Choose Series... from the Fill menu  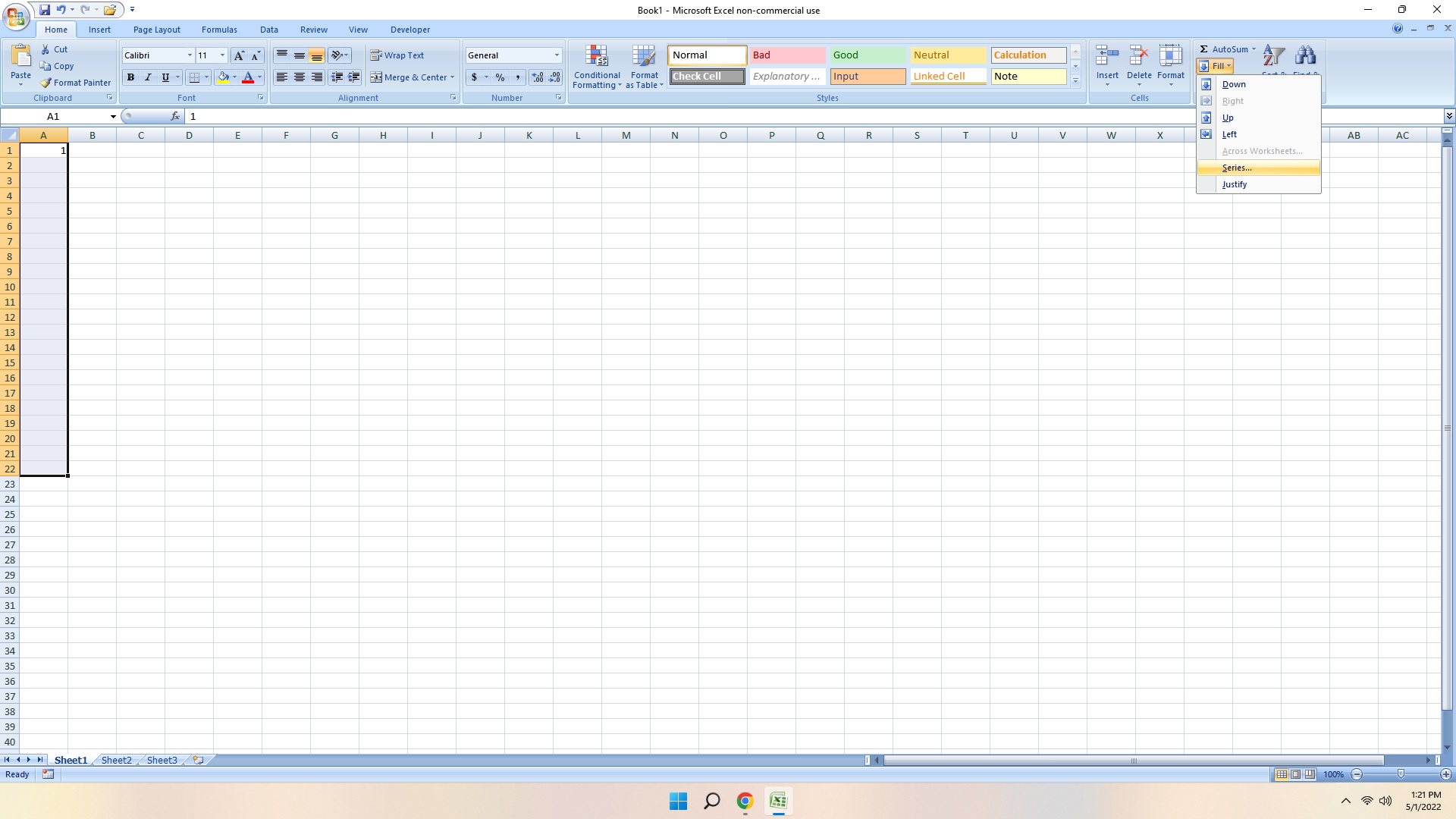point(1237,168)
